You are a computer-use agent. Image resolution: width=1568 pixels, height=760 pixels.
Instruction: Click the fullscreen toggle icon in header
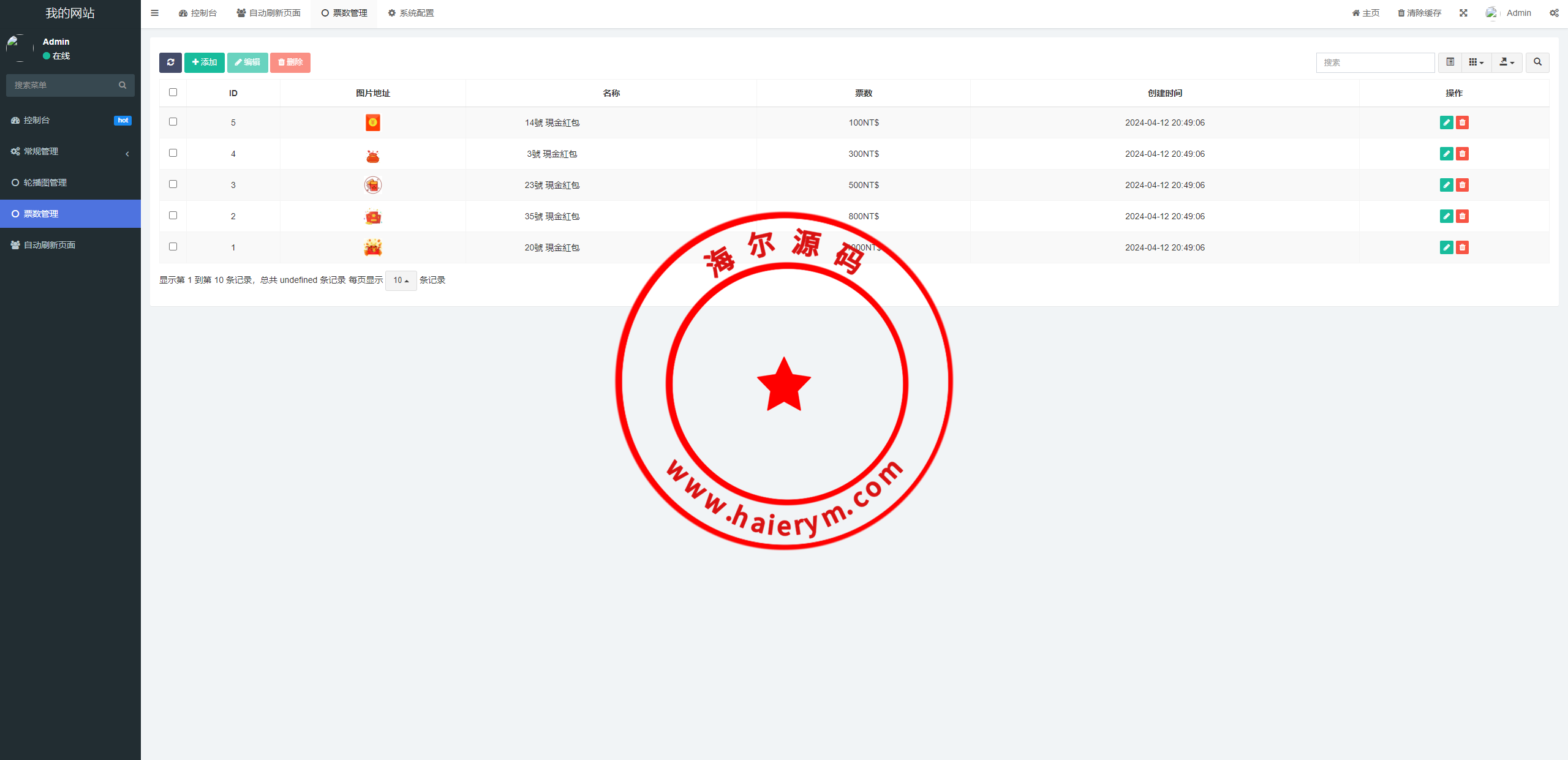(x=1463, y=13)
